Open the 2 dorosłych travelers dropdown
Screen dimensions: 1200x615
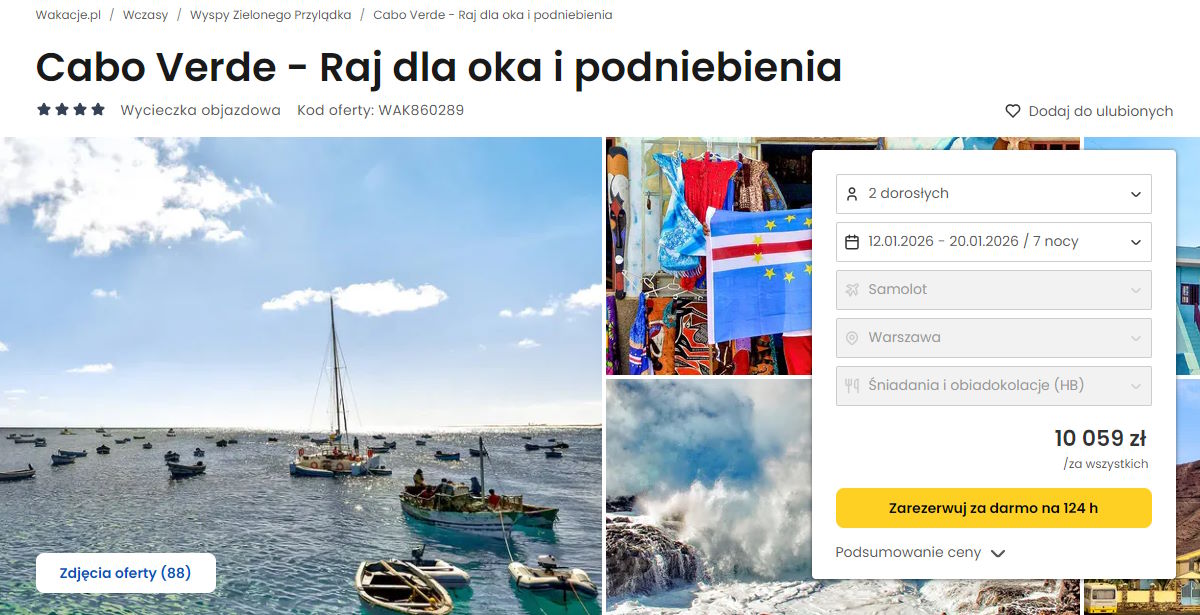pyautogui.click(x=994, y=194)
